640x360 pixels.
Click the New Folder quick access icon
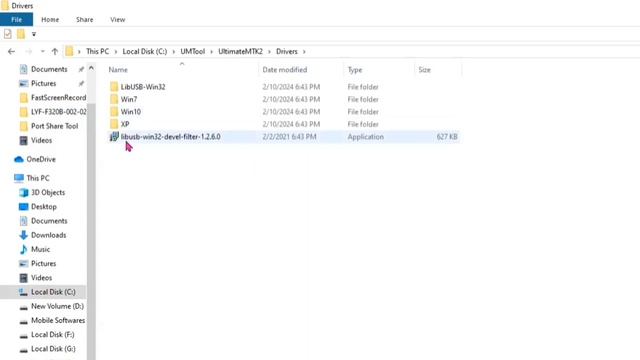pyautogui.click(x=21, y=34)
